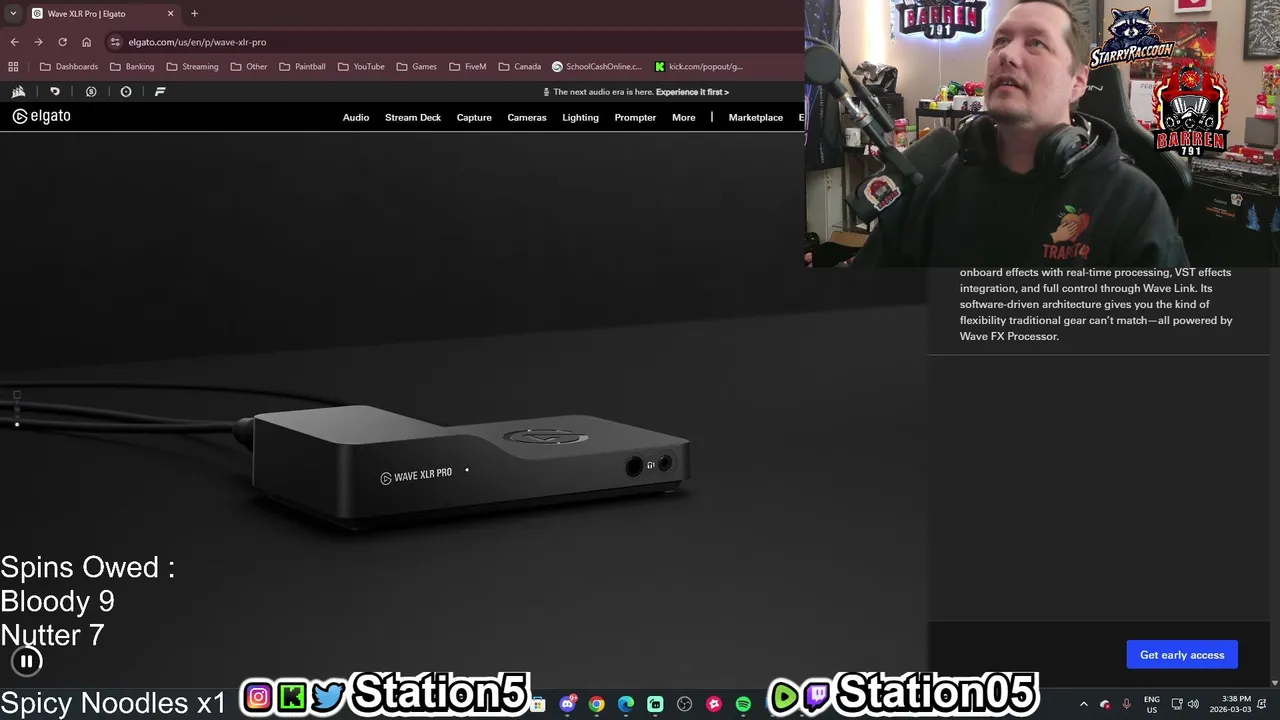Open the Games bookmark folder
Image resolution: width=1280 pixels, height=720 pixels.
coord(417,67)
